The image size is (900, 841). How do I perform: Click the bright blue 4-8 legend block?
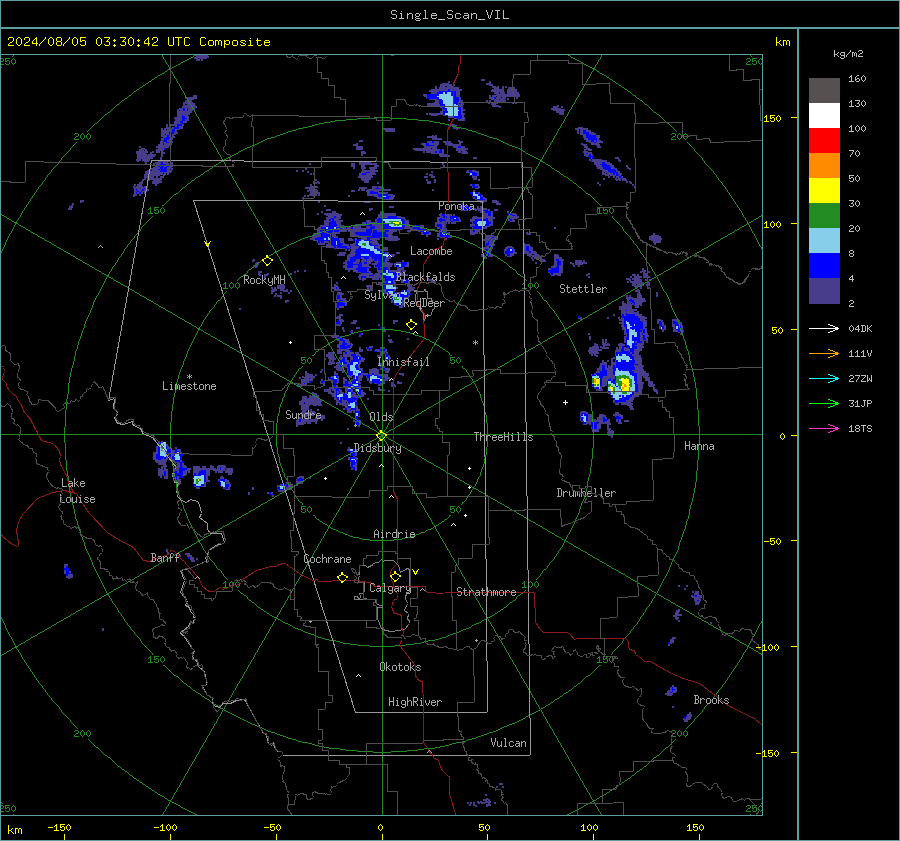[824, 265]
